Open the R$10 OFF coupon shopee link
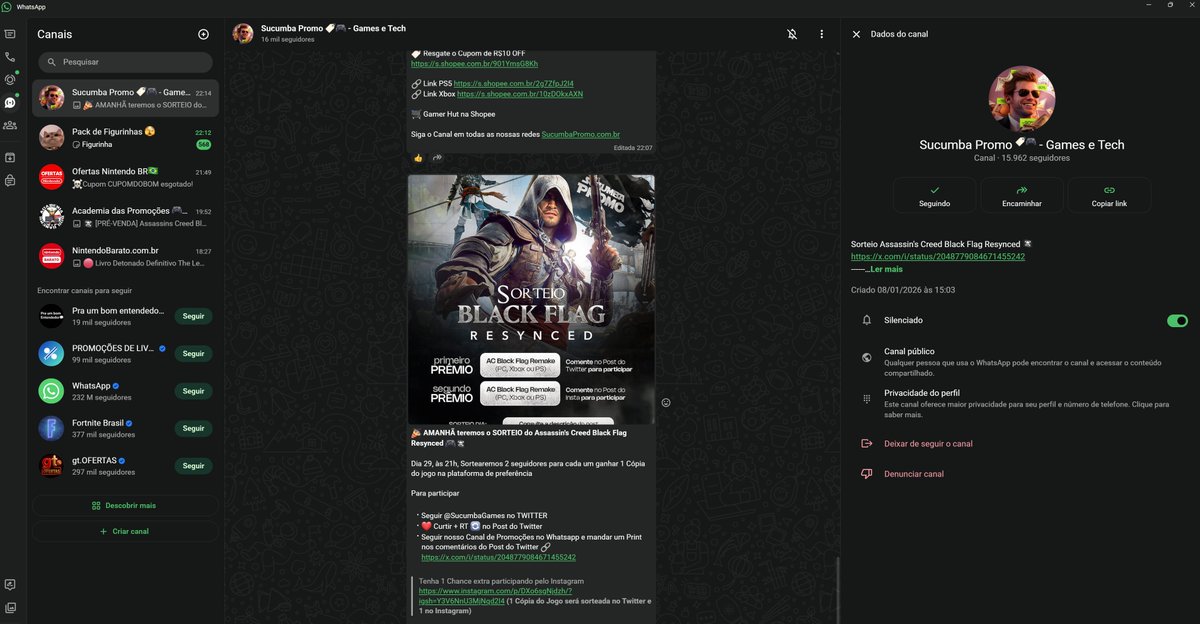 coord(475,64)
